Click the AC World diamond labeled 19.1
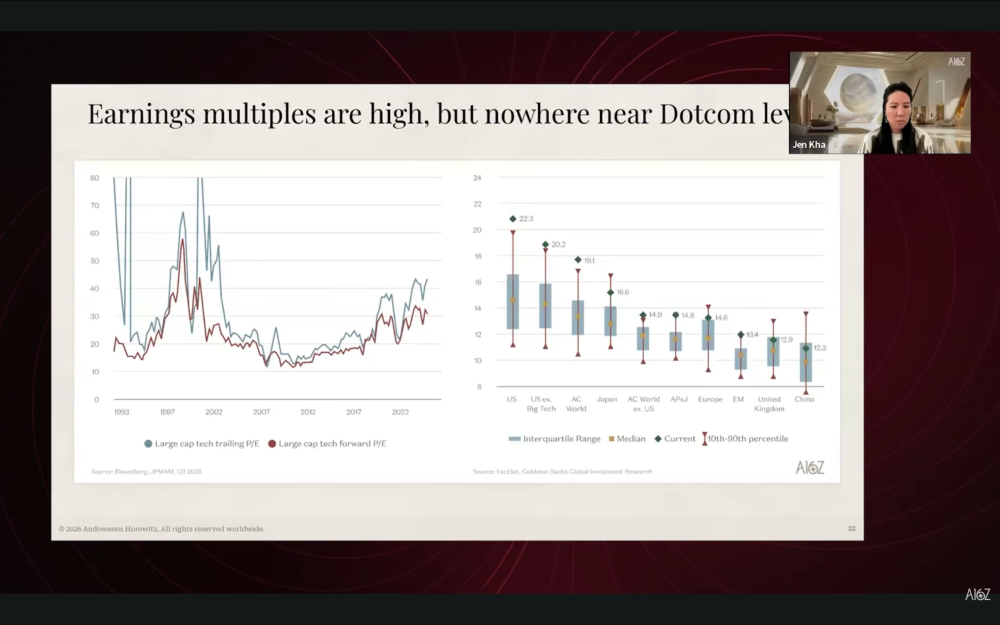Viewport: 1000px width, 625px height. 578,260
